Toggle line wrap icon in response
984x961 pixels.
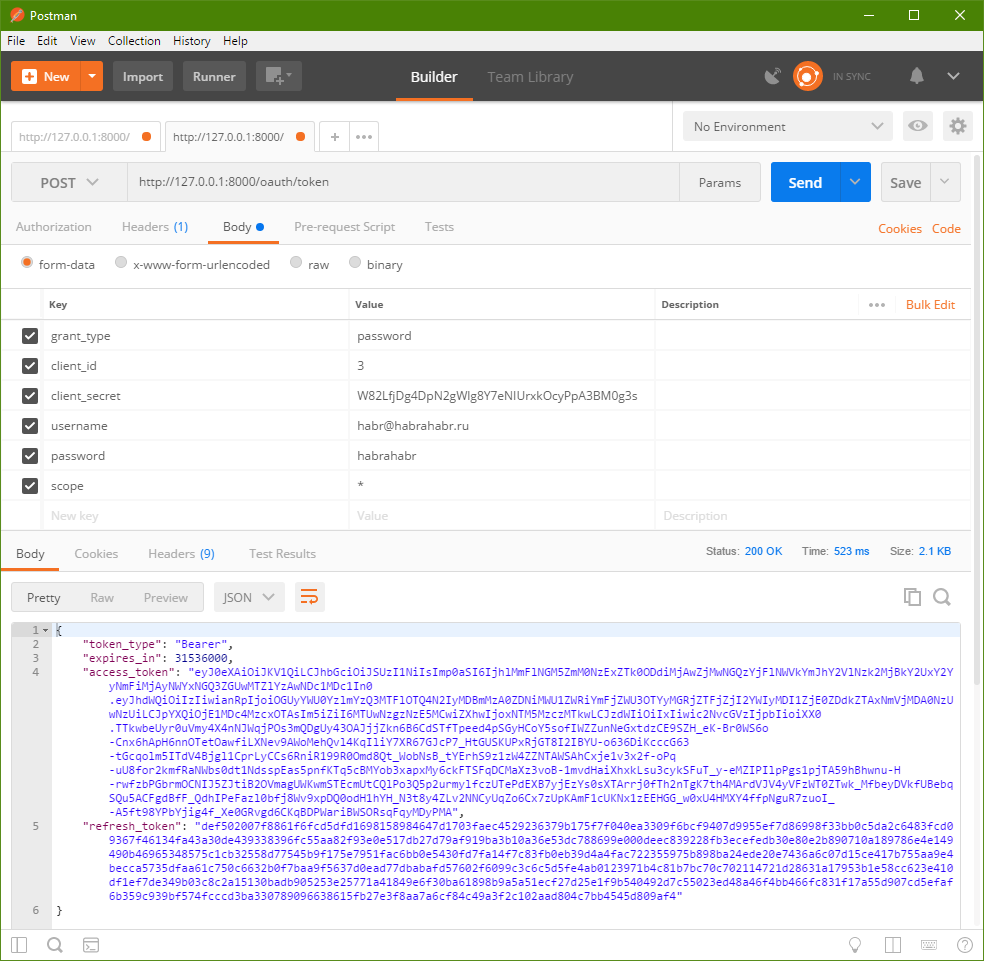(x=309, y=597)
